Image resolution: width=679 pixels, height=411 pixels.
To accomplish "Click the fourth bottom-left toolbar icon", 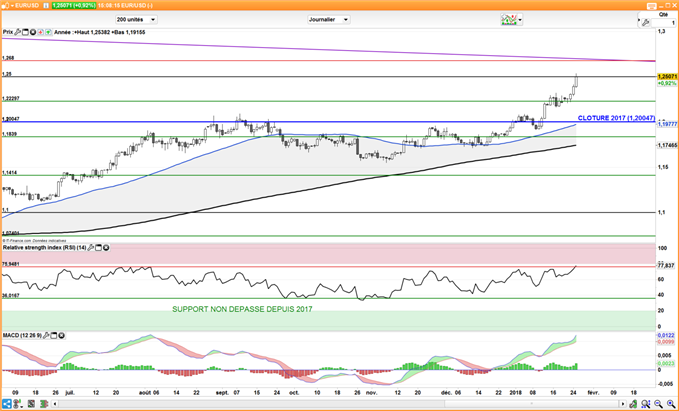I will pyautogui.click(x=44, y=404).
